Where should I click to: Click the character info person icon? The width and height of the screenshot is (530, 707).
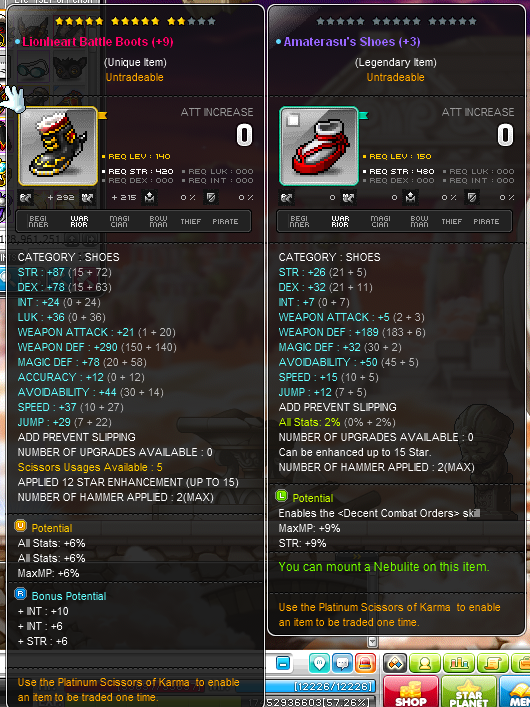pyautogui.click(x=424, y=663)
